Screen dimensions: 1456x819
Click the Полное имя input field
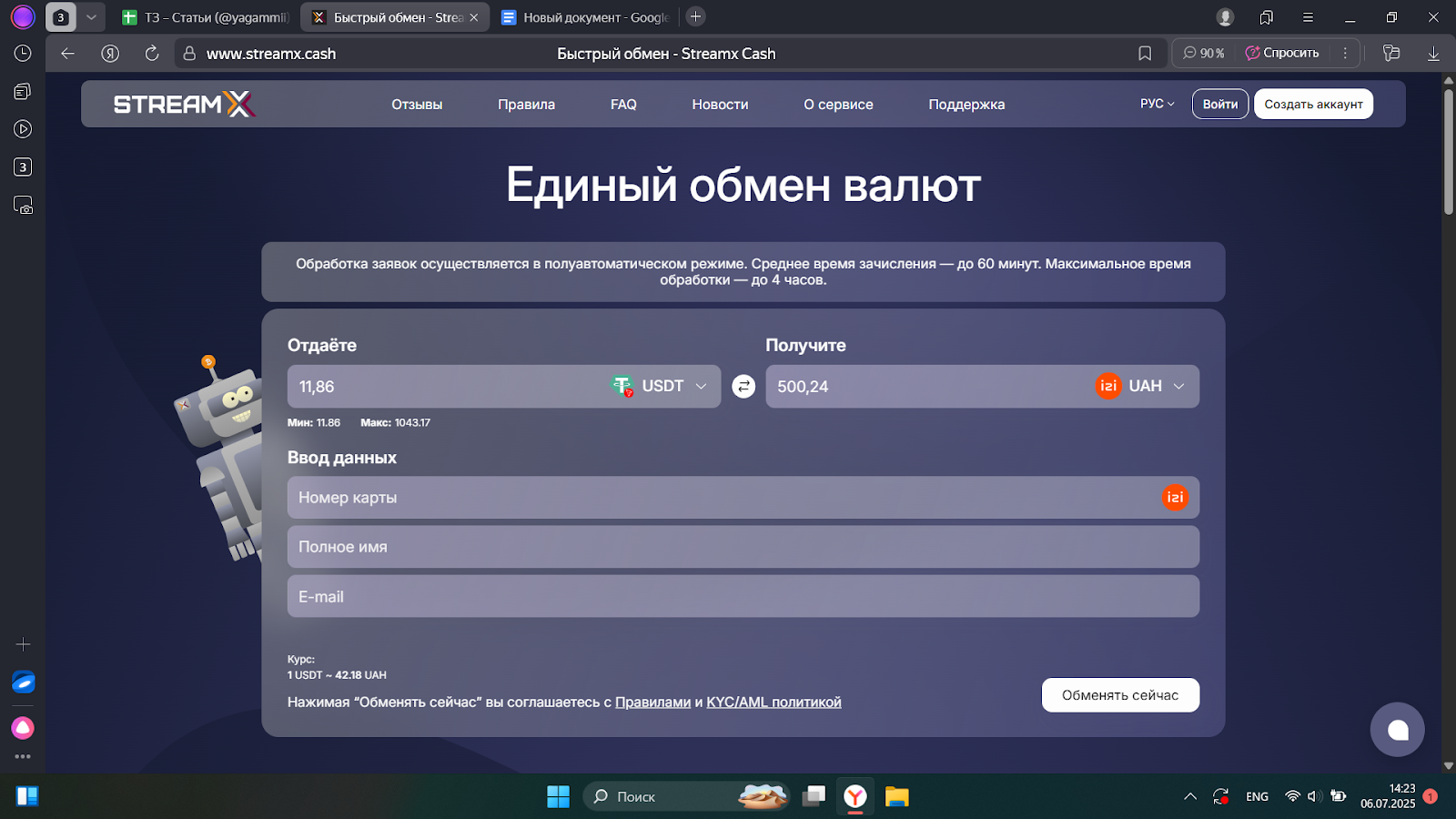coord(743,547)
